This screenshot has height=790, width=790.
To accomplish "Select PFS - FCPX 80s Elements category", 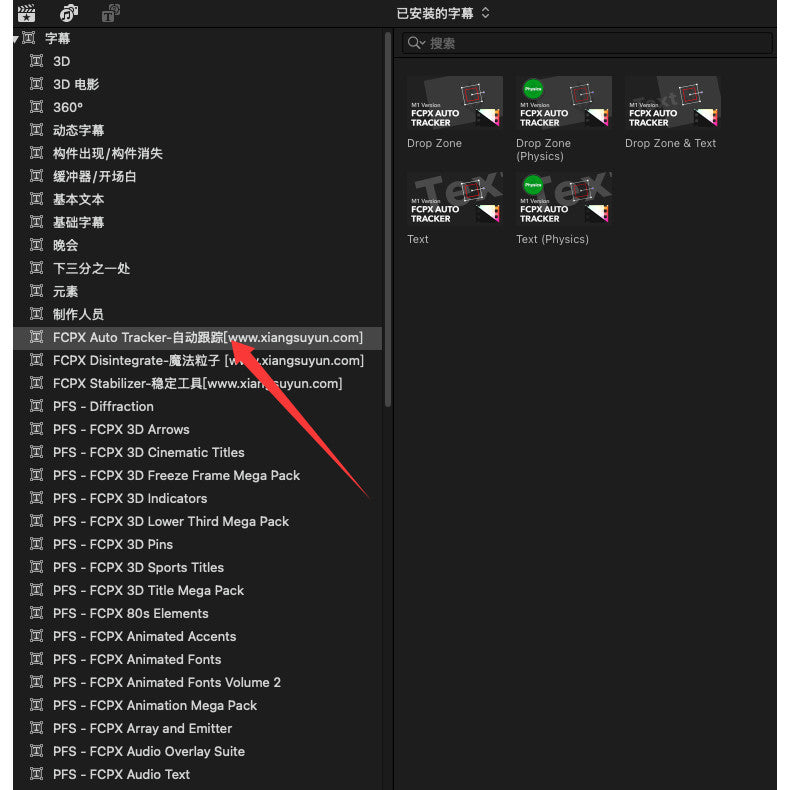I will pos(198,614).
